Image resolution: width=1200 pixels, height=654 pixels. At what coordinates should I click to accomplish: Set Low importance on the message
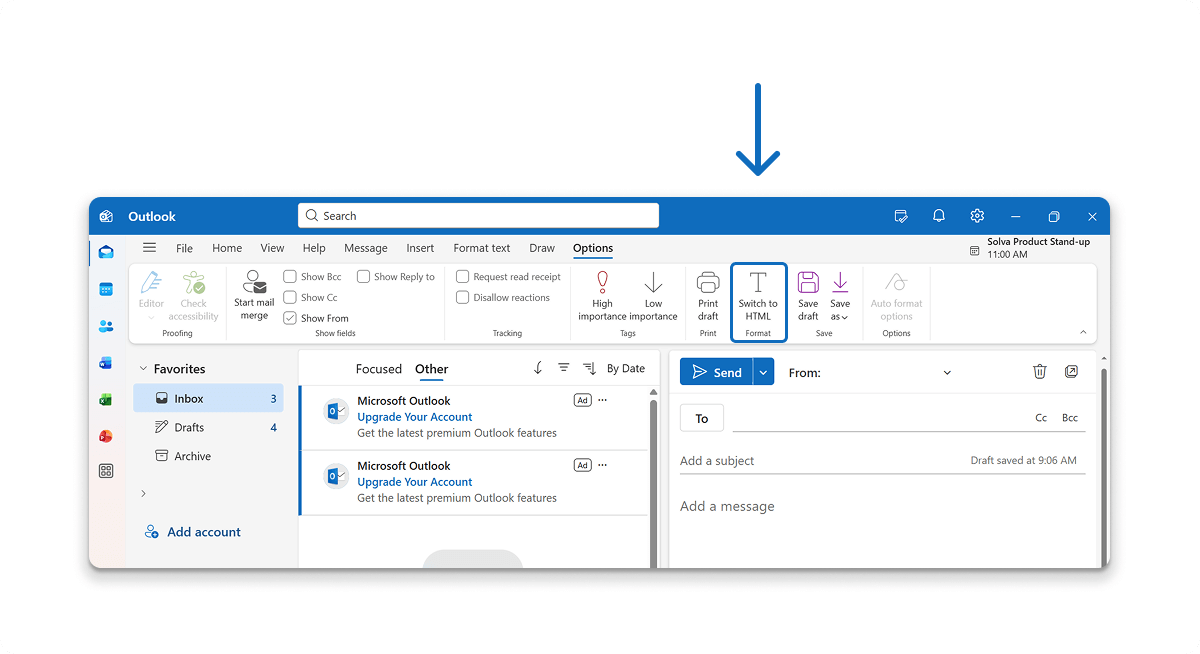coord(653,283)
